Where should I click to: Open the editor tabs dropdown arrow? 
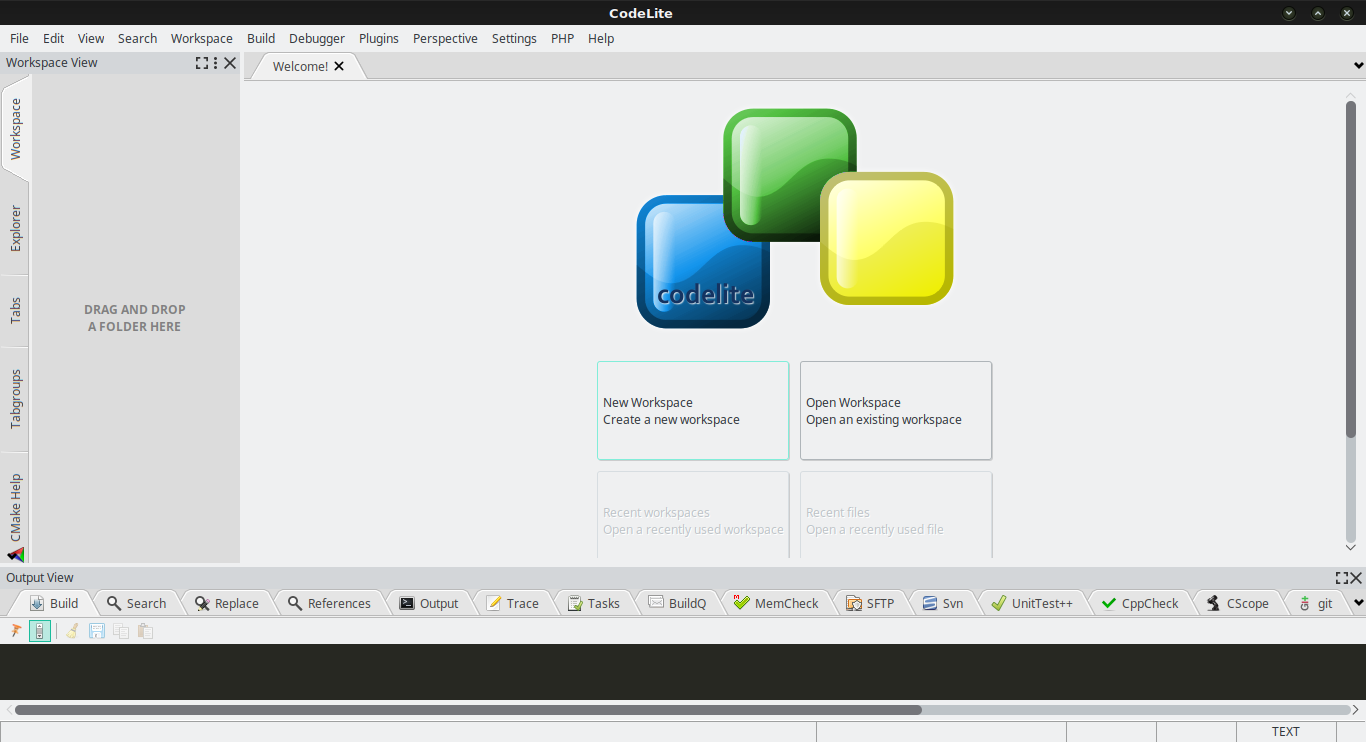(1358, 66)
